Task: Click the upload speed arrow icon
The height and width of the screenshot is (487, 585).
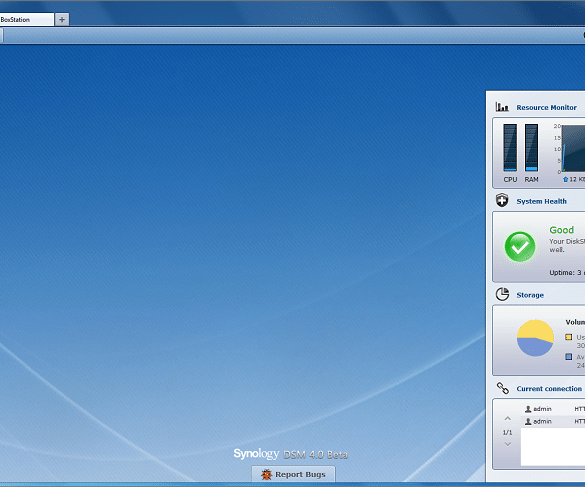Action: pos(565,179)
